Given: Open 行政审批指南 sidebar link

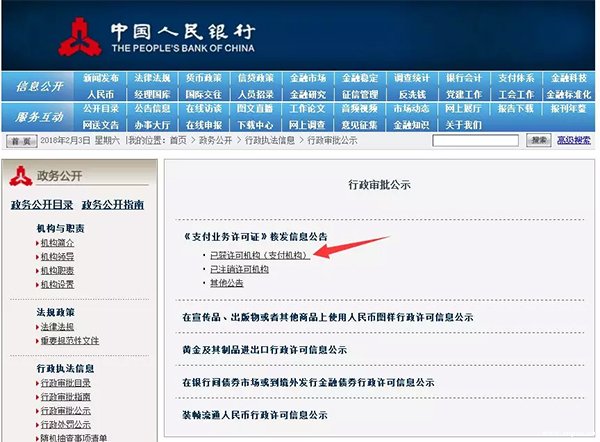Looking at the screenshot, I should 66,397.
